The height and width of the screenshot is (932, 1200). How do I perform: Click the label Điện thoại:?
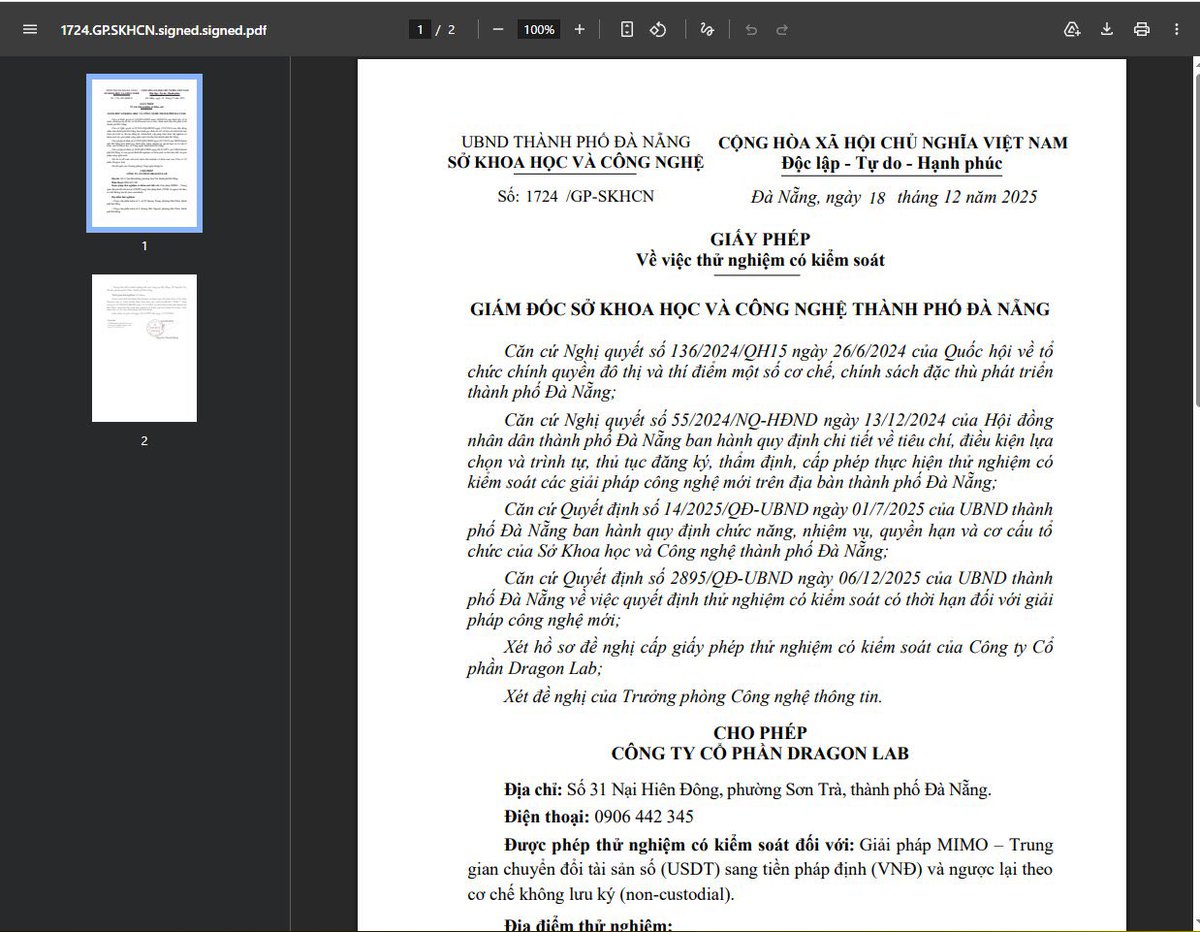[x=547, y=817]
